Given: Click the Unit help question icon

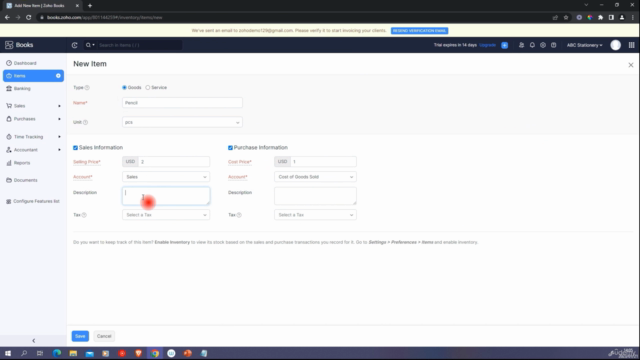Looking at the screenshot, I should 85,122.
